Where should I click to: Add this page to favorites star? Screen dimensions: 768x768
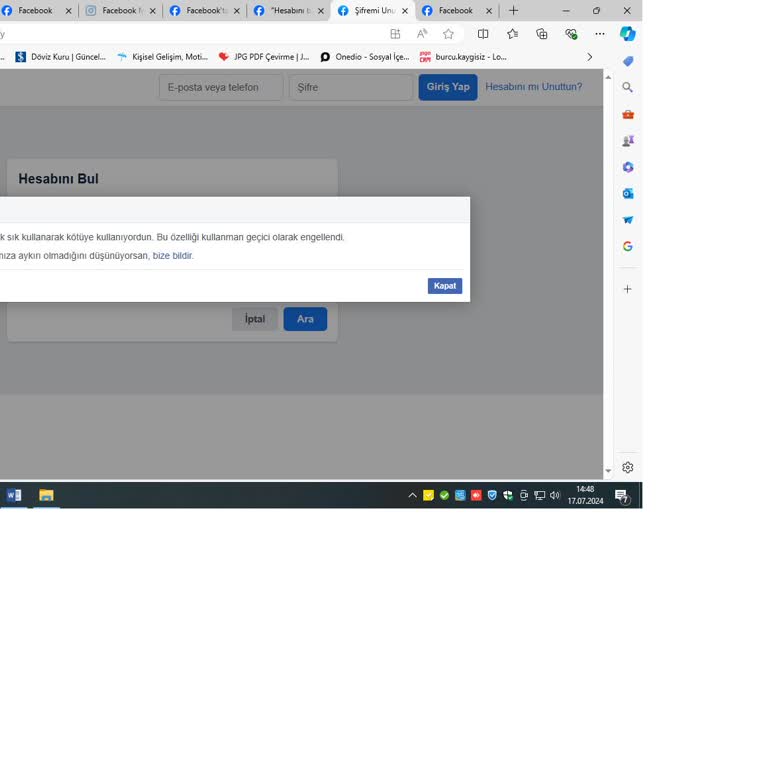(448, 34)
